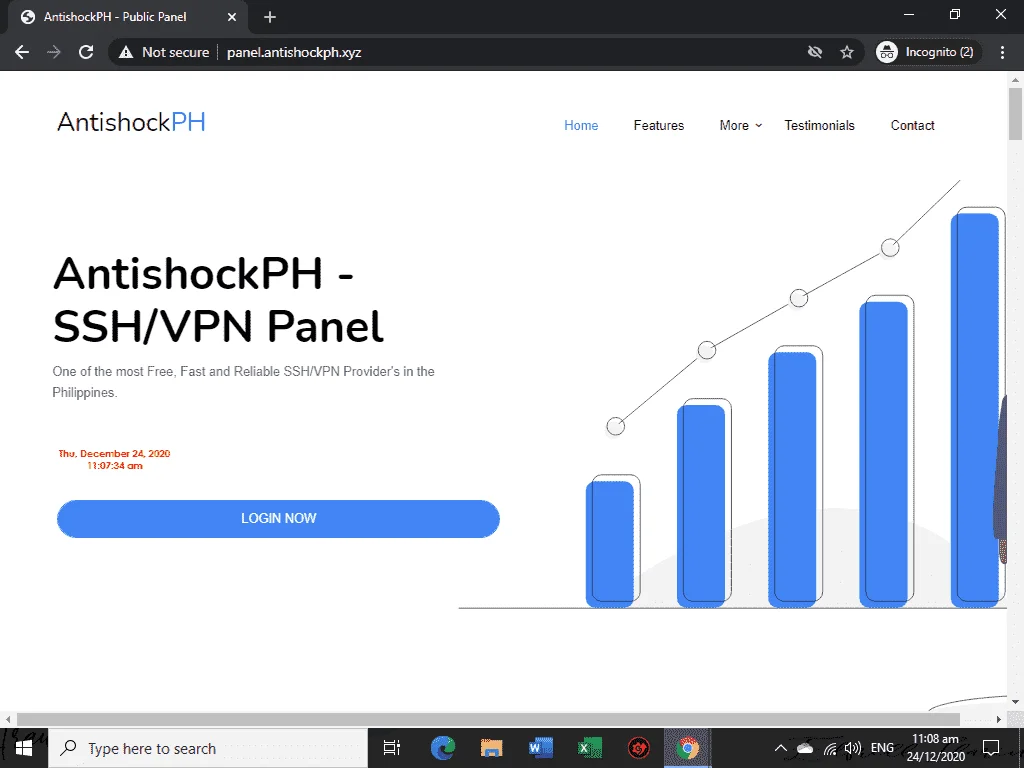Click the horizontal scrollbar thumb

tap(488, 719)
